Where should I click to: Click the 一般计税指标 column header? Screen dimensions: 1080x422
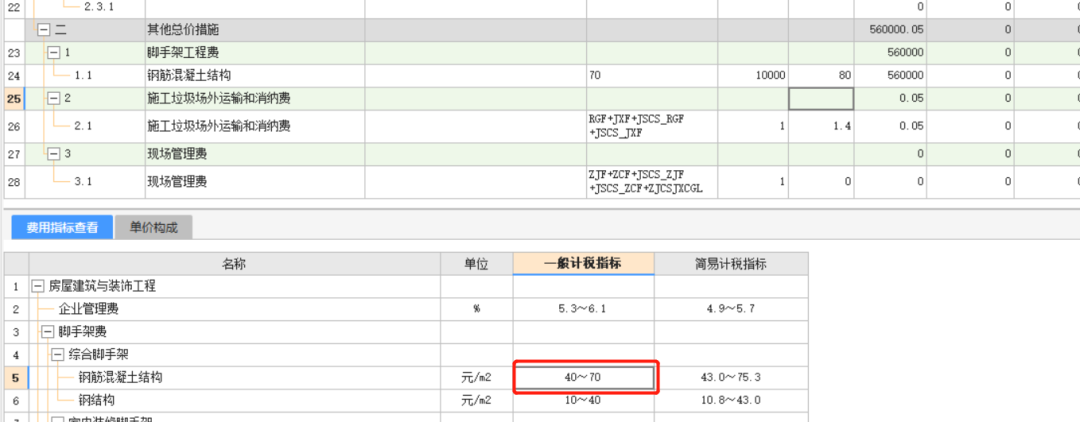click(x=583, y=264)
